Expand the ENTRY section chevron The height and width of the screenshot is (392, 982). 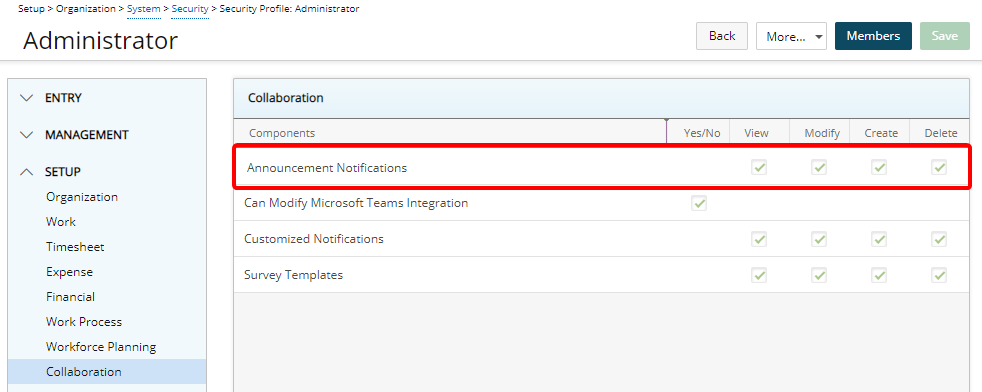coord(26,98)
